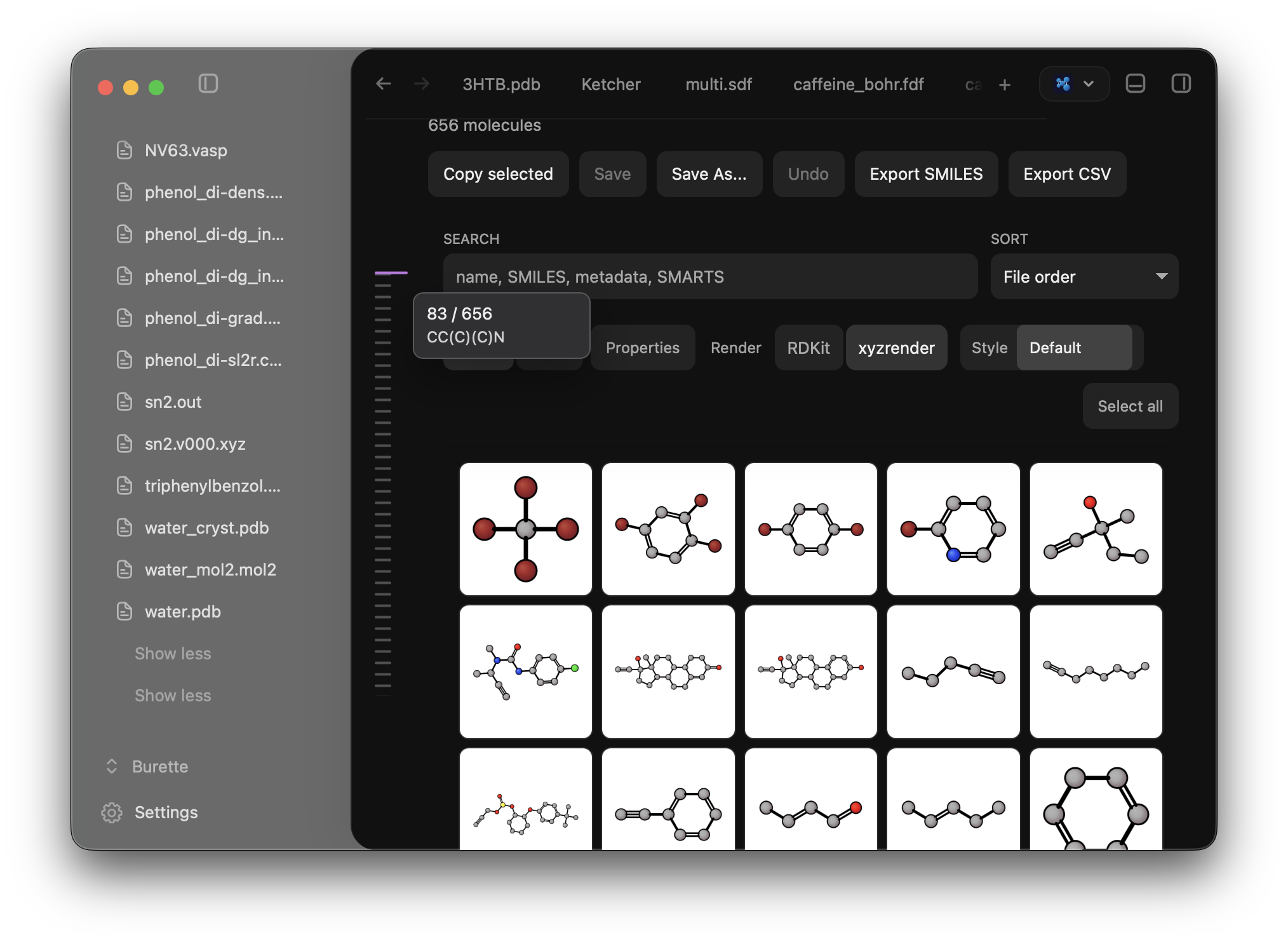Open the Ketcher tab
This screenshot has width=1288, height=944.
pyautogui.click(x=611, y=84)
